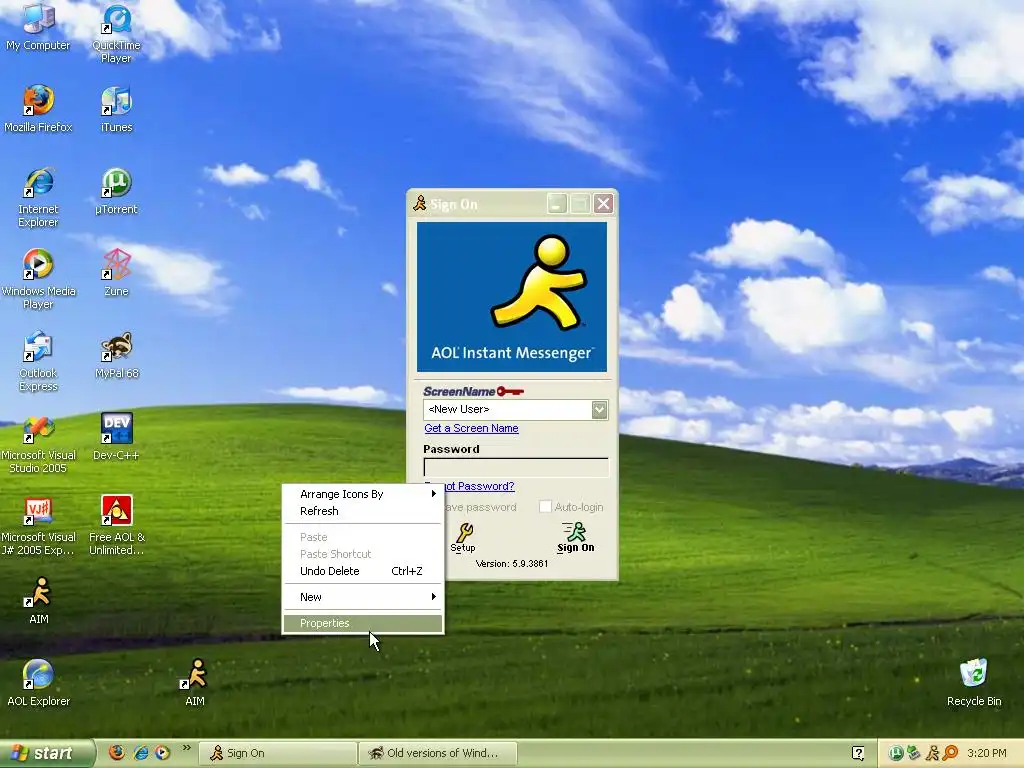The width and height of the screenshot is (1024, 768).
Task: Expand the New submenu
Action: tap(364, 597)
